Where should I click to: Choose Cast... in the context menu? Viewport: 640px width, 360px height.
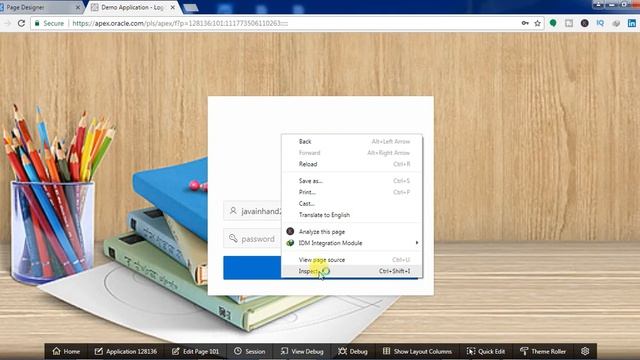351,204
